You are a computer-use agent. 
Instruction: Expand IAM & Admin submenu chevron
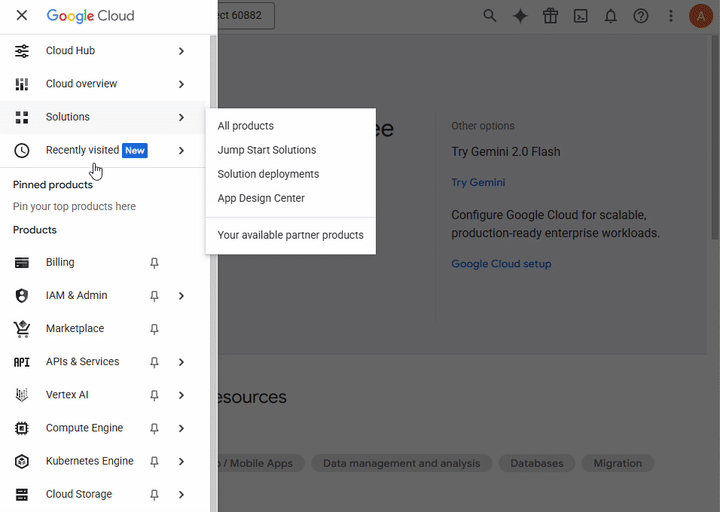pyautogui.click(x=181, y=296)
